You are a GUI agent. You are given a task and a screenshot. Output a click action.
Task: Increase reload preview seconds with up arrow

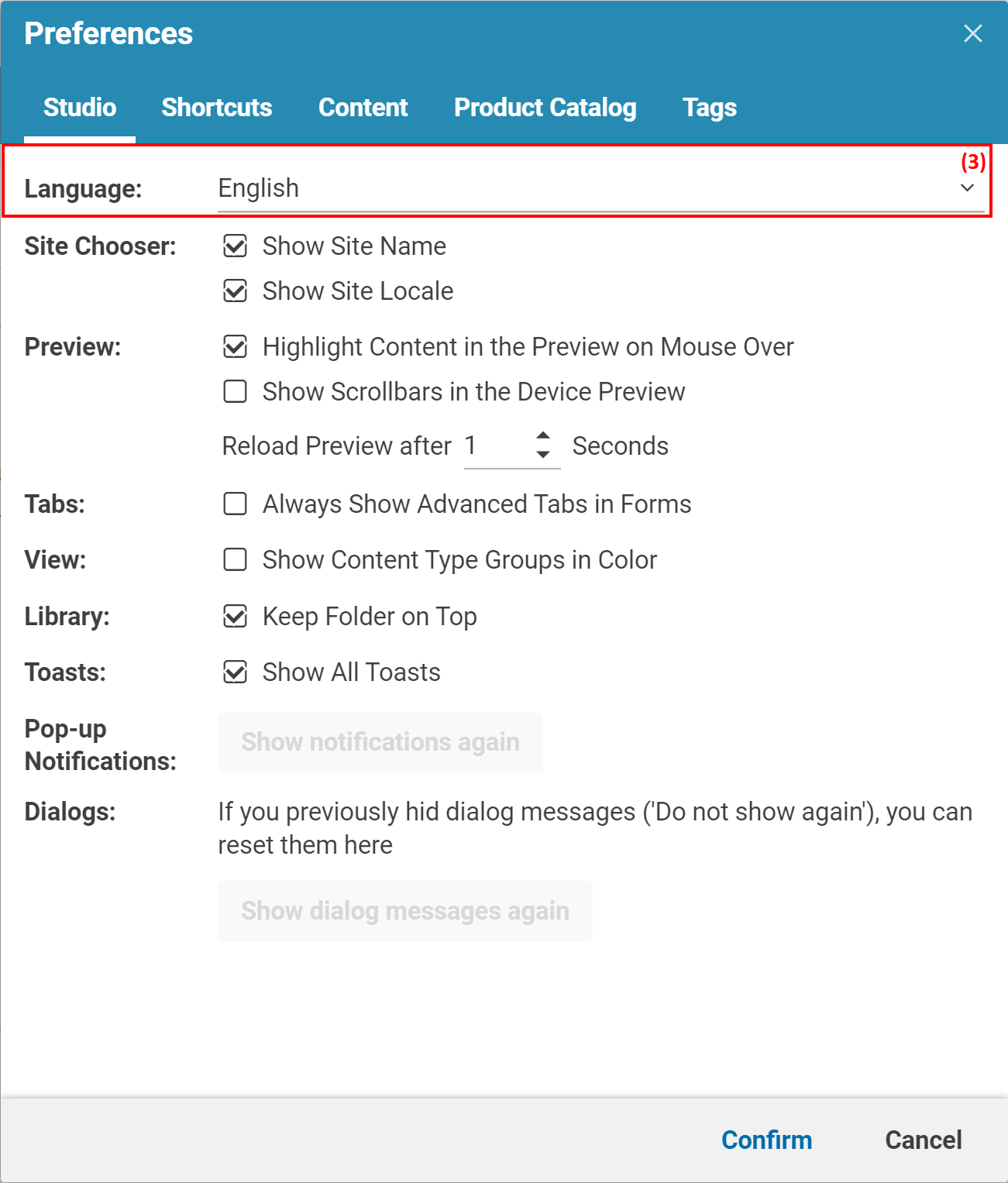point(543,436)
